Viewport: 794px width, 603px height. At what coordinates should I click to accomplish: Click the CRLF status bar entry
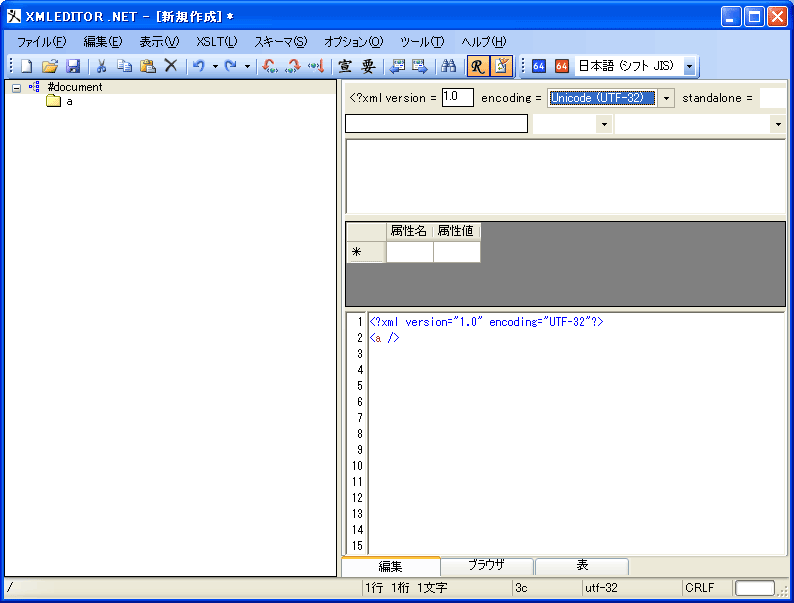tap(699, 588)
